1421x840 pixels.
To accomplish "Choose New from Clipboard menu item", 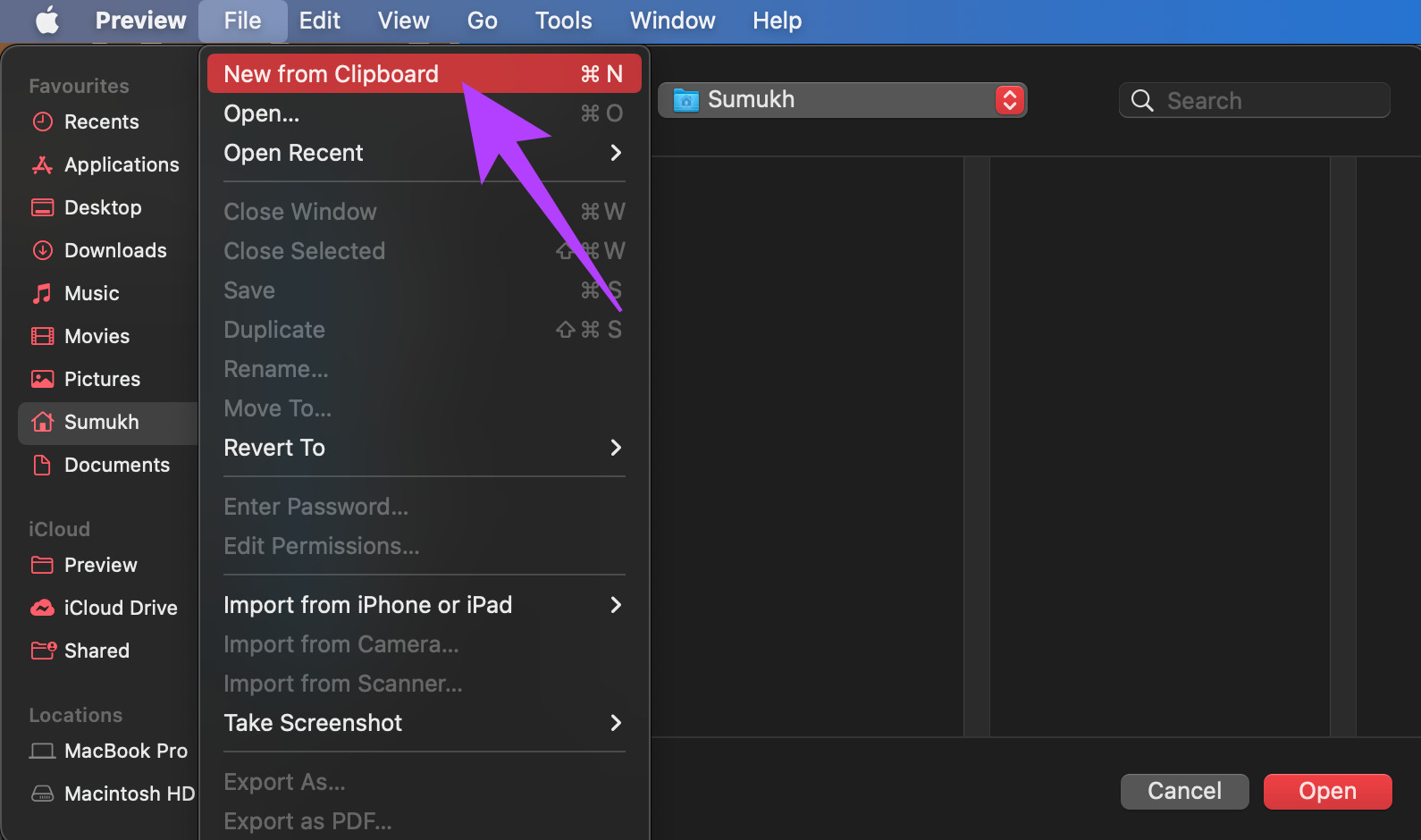I will [425, 73].
